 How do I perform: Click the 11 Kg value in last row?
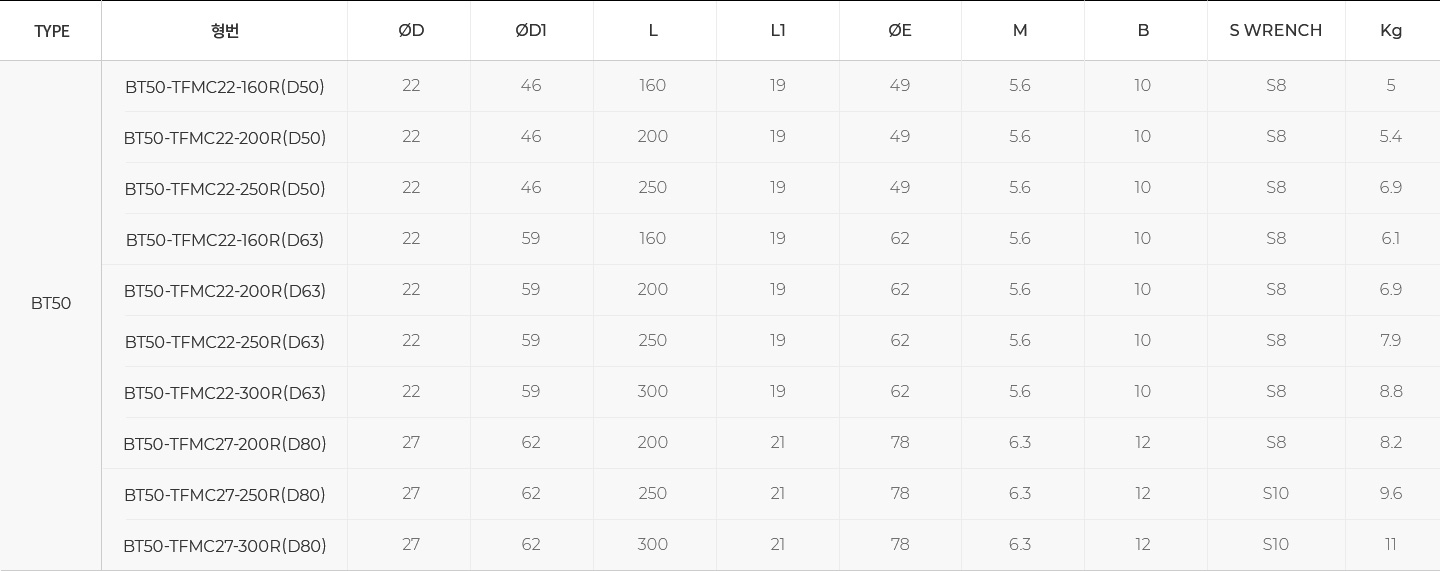[1391, 545]
